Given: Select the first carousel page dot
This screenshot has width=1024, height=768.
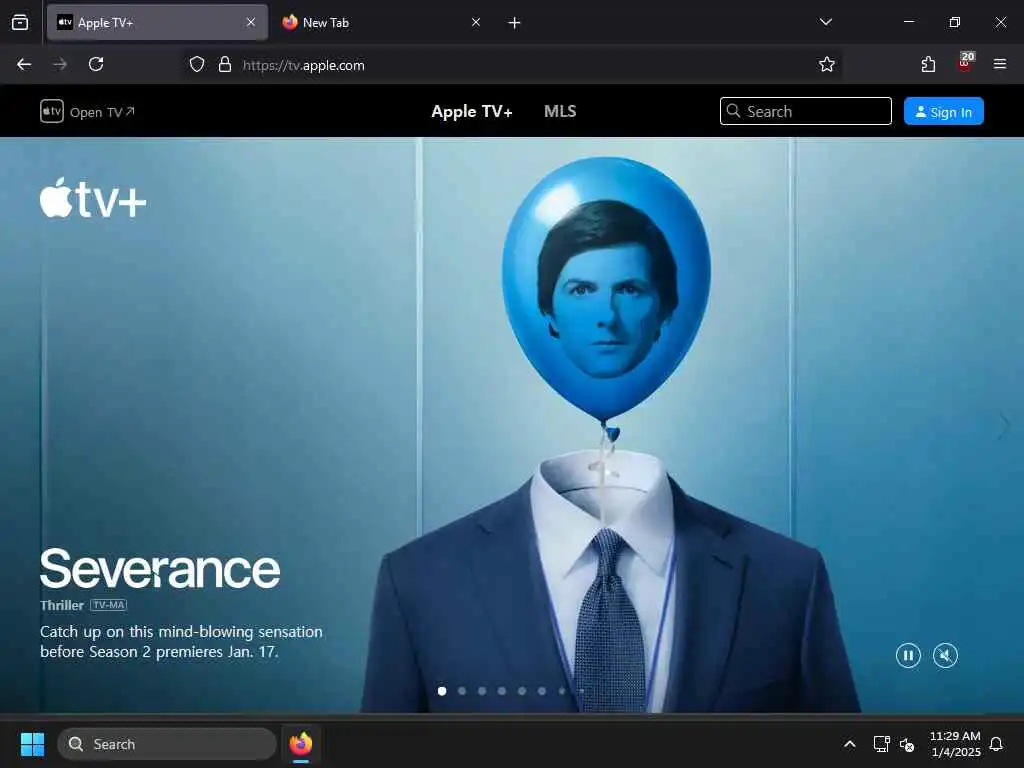Looking at the screenshot, I should (442, 691).
